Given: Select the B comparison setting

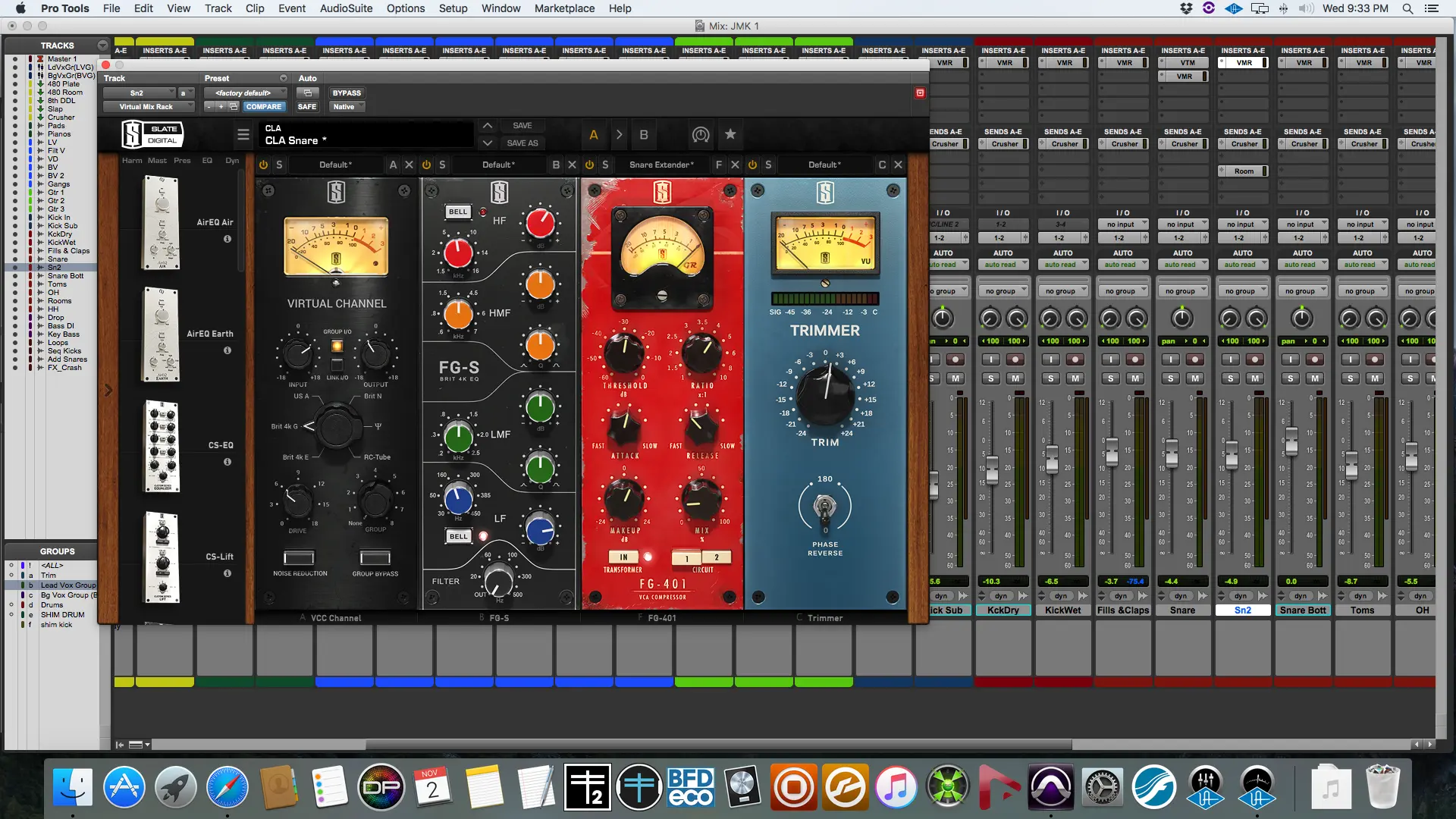Looking at the screenshot, I should click(x=644, y=135).
